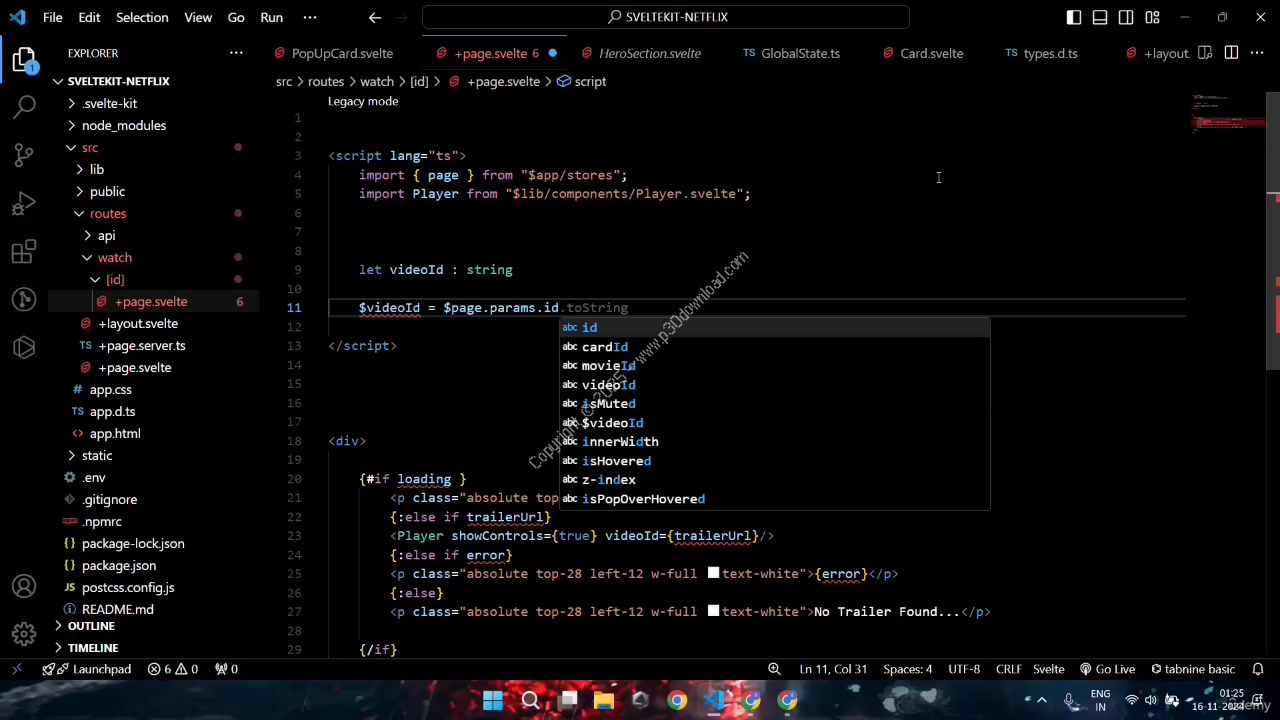Switch to the PopUpCard.svelte tab
1280x720 pixels.
click(x=332, y=53)
